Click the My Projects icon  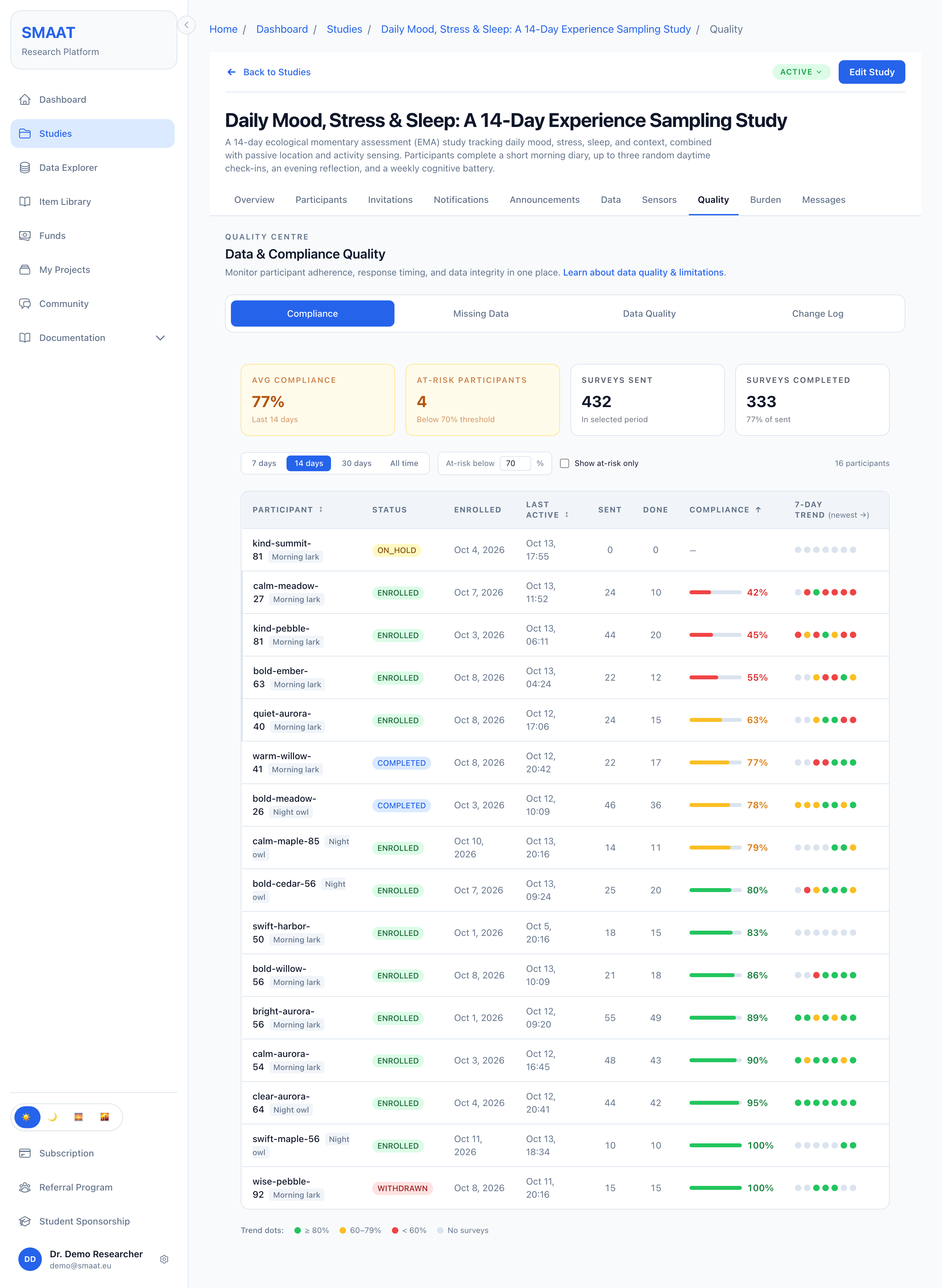point(25,270)
